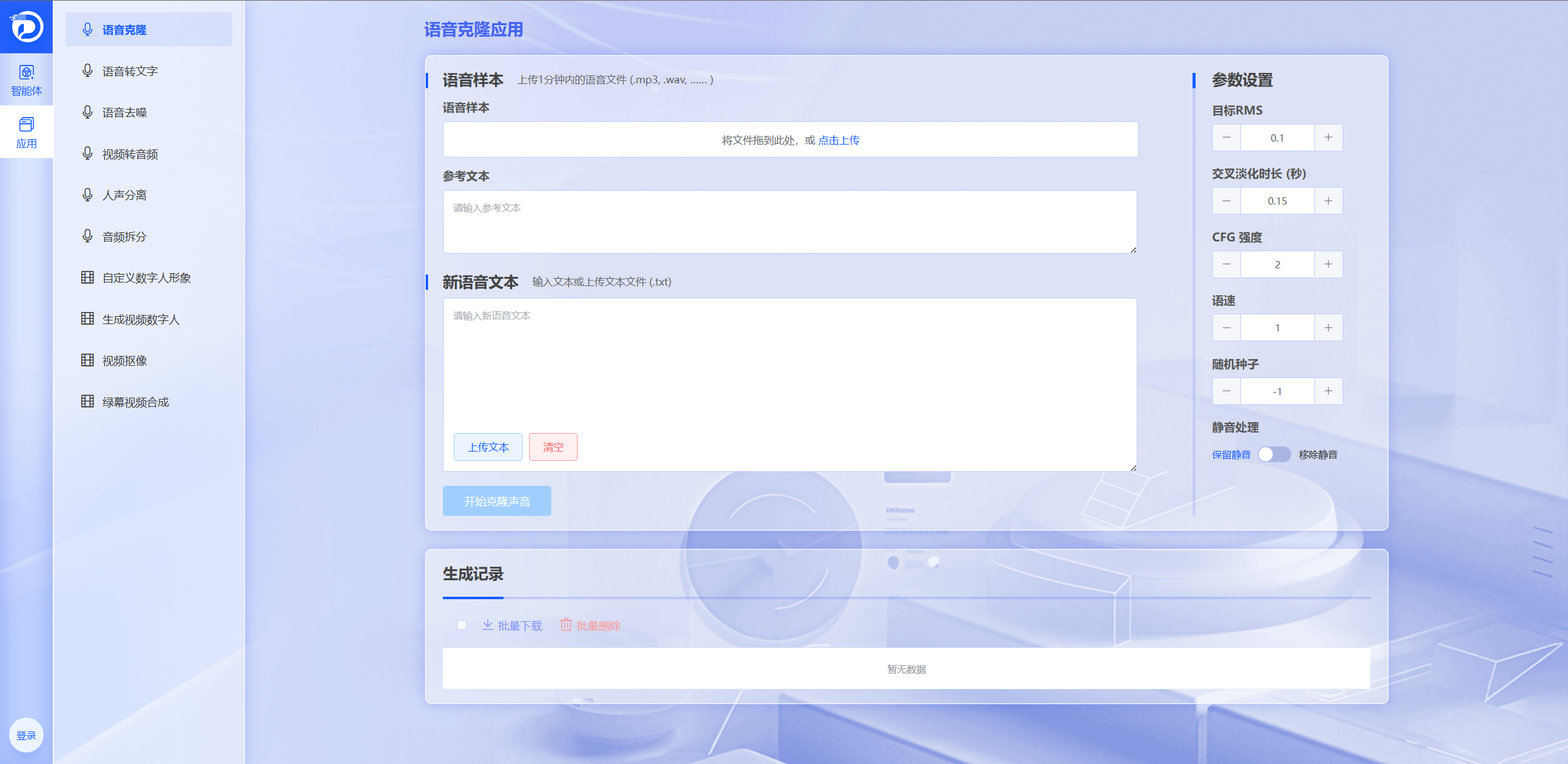The width and height of the screenshot is (1568, 764).
Task: Click the microphone icon beside 语音去噪
Action: (88, 112)
